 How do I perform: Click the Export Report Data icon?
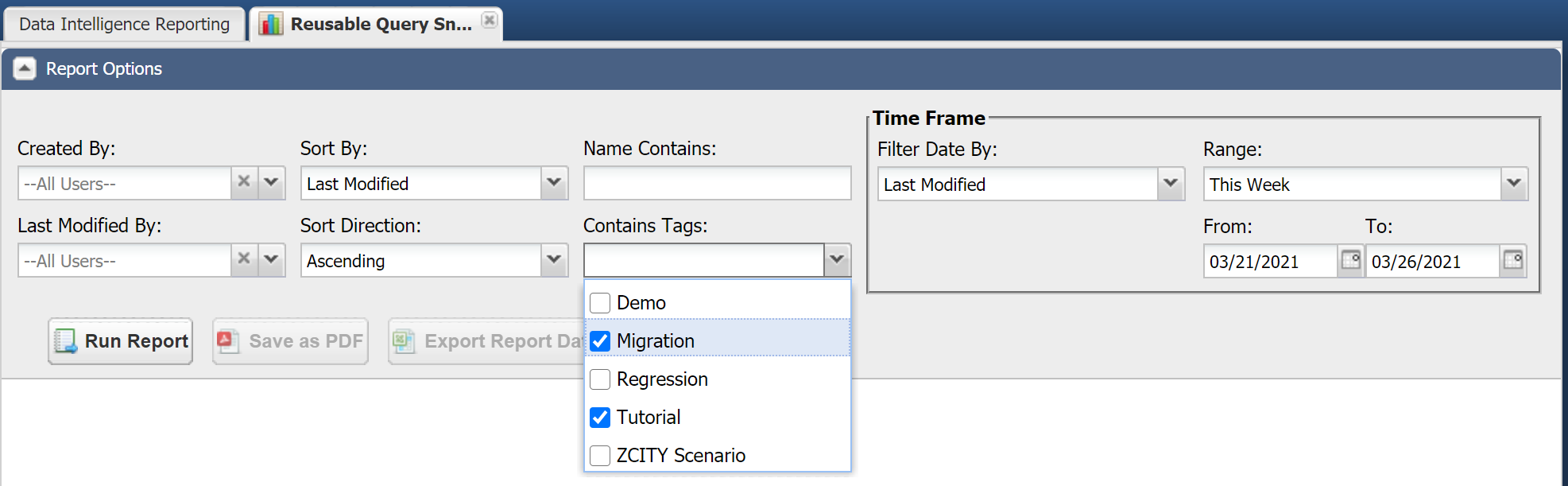[404, 341]
